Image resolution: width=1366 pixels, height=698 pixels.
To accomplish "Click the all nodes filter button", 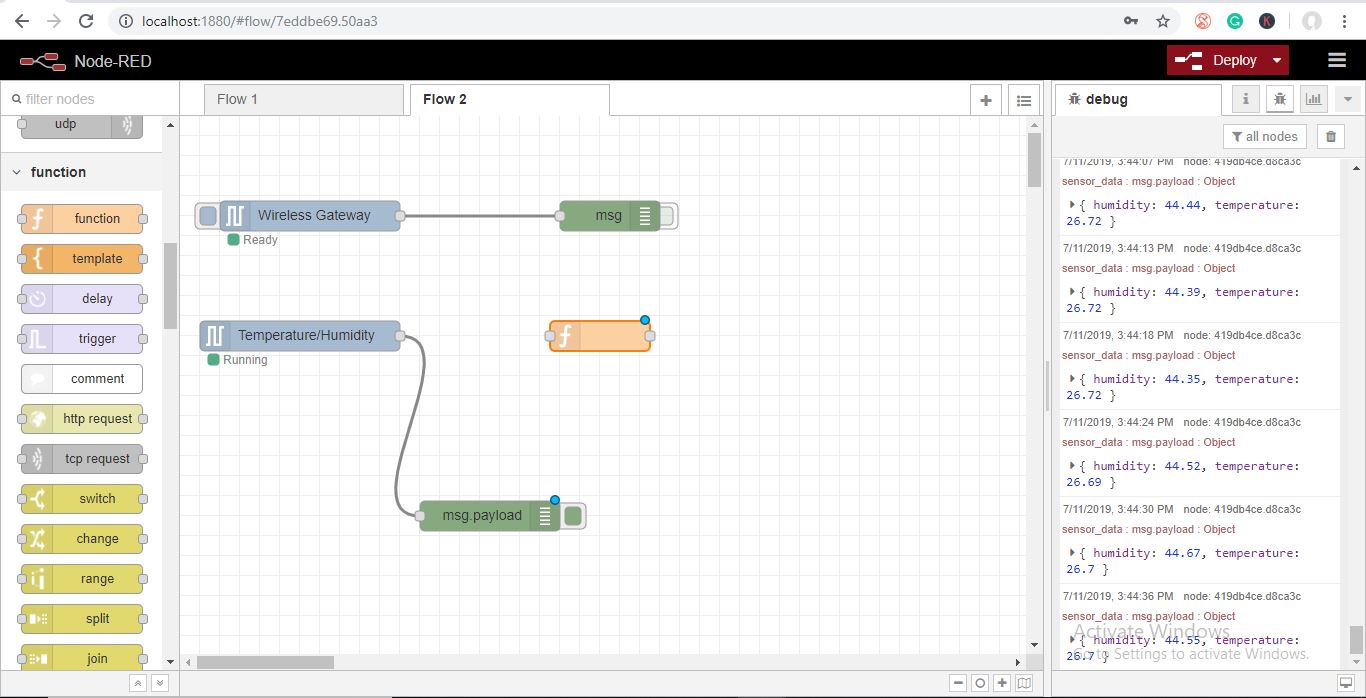I will [x=1264, y=137].
